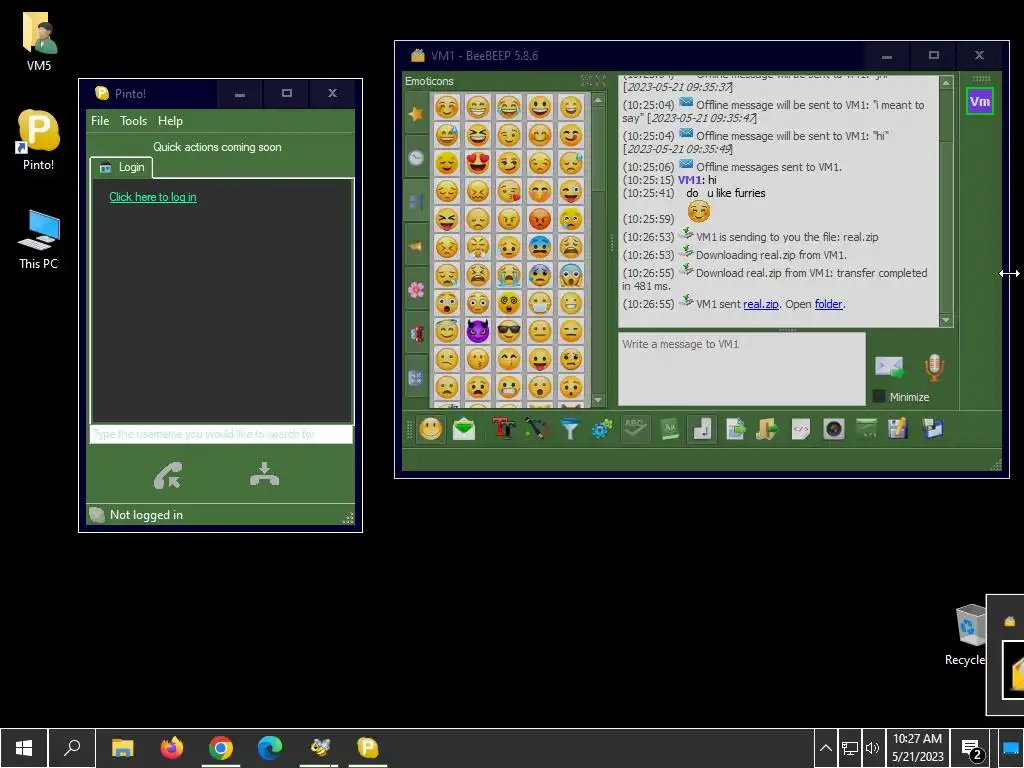
Task: Insert the purple devil emoticon
Action: pos(477,331)
